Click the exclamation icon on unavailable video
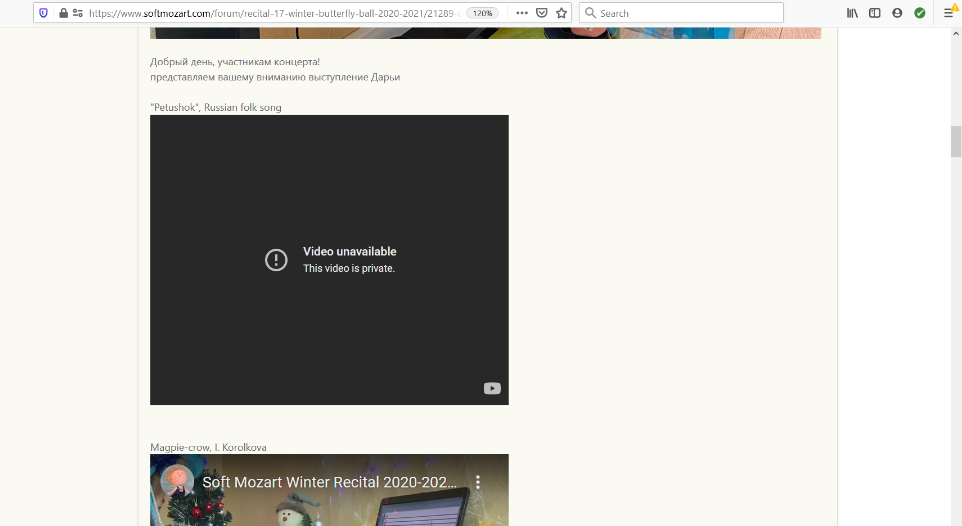 click(276, 260)
